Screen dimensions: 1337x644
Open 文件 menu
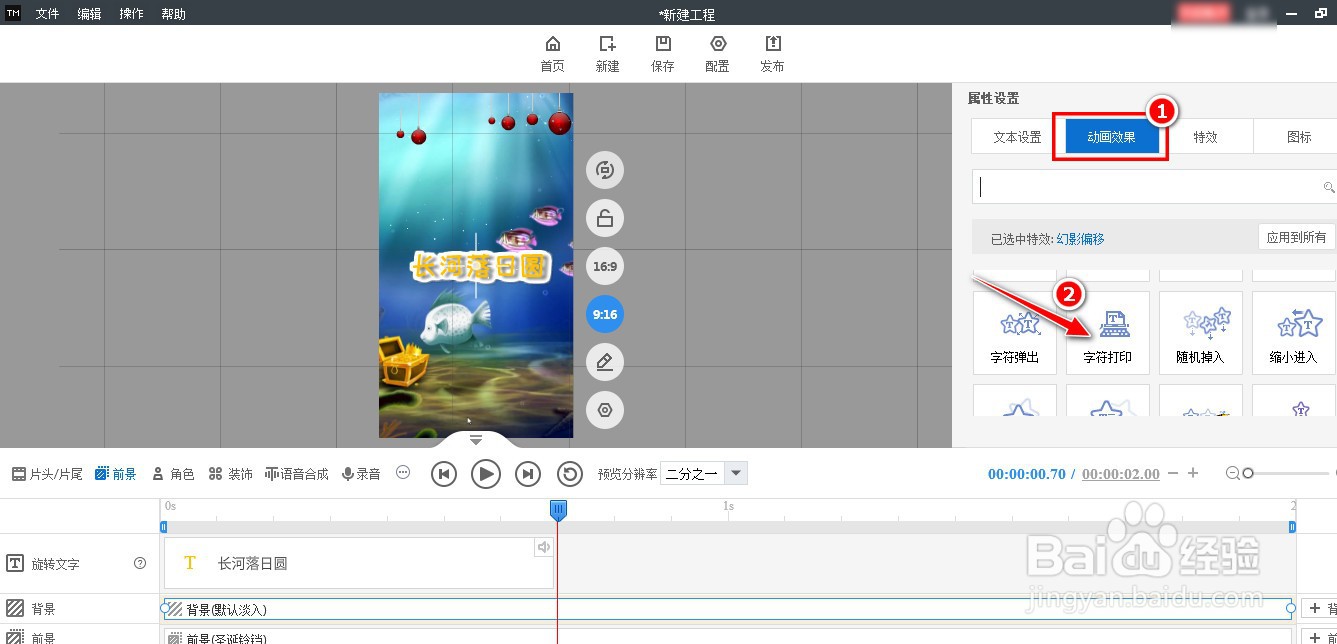click(47, 14)
